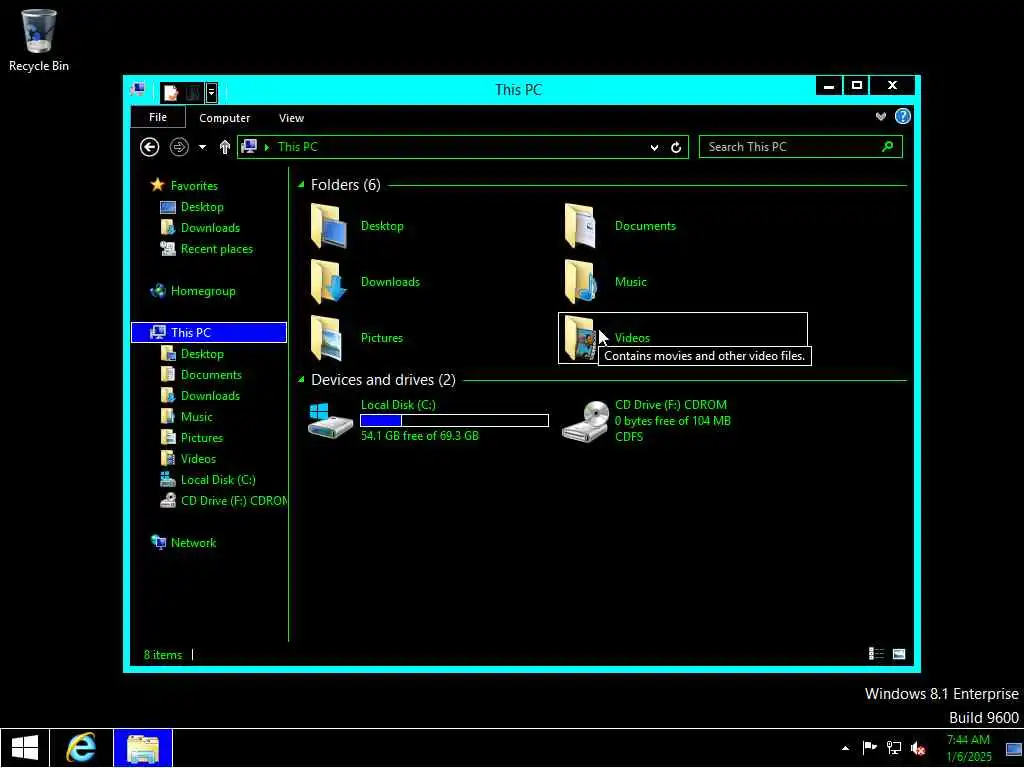
Task: Click the search magnifier icon
Action: tap(887, 146)
